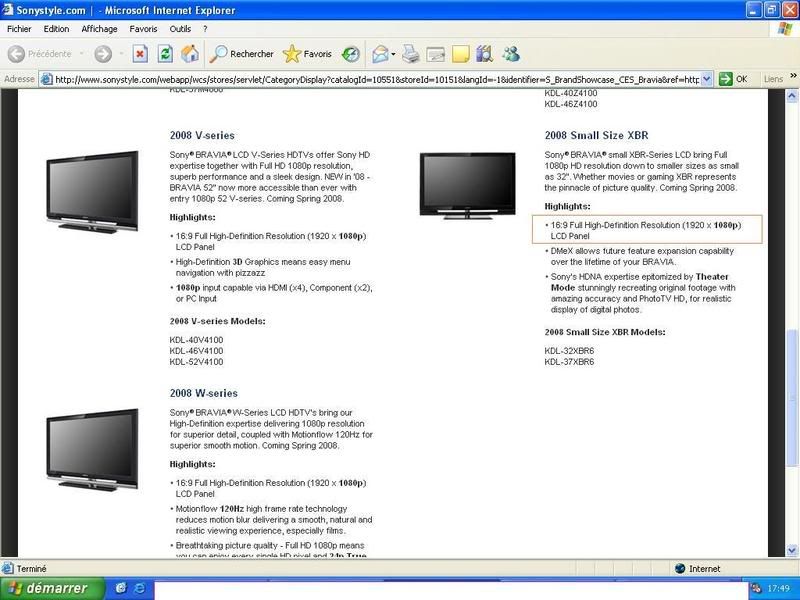Refresh the page with green arrows icon
Viewport: 800px width, 600px height.
coord(165,54)
